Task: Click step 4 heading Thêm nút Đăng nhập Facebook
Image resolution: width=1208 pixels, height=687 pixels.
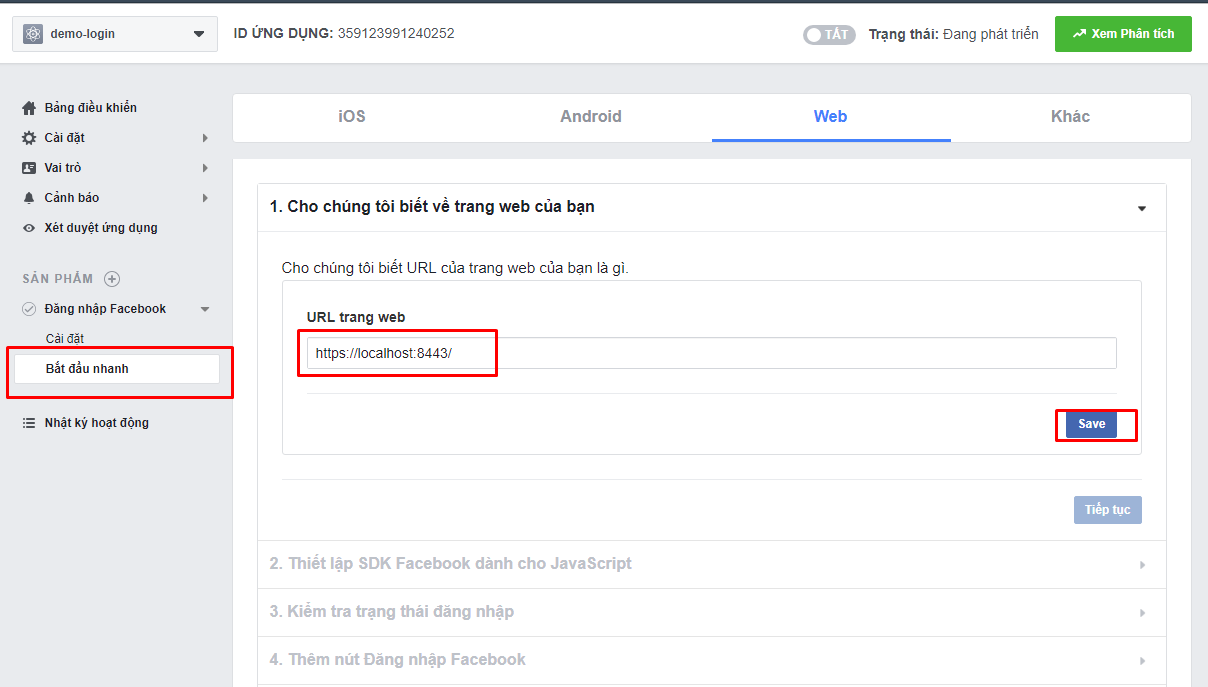Action: 398,659
